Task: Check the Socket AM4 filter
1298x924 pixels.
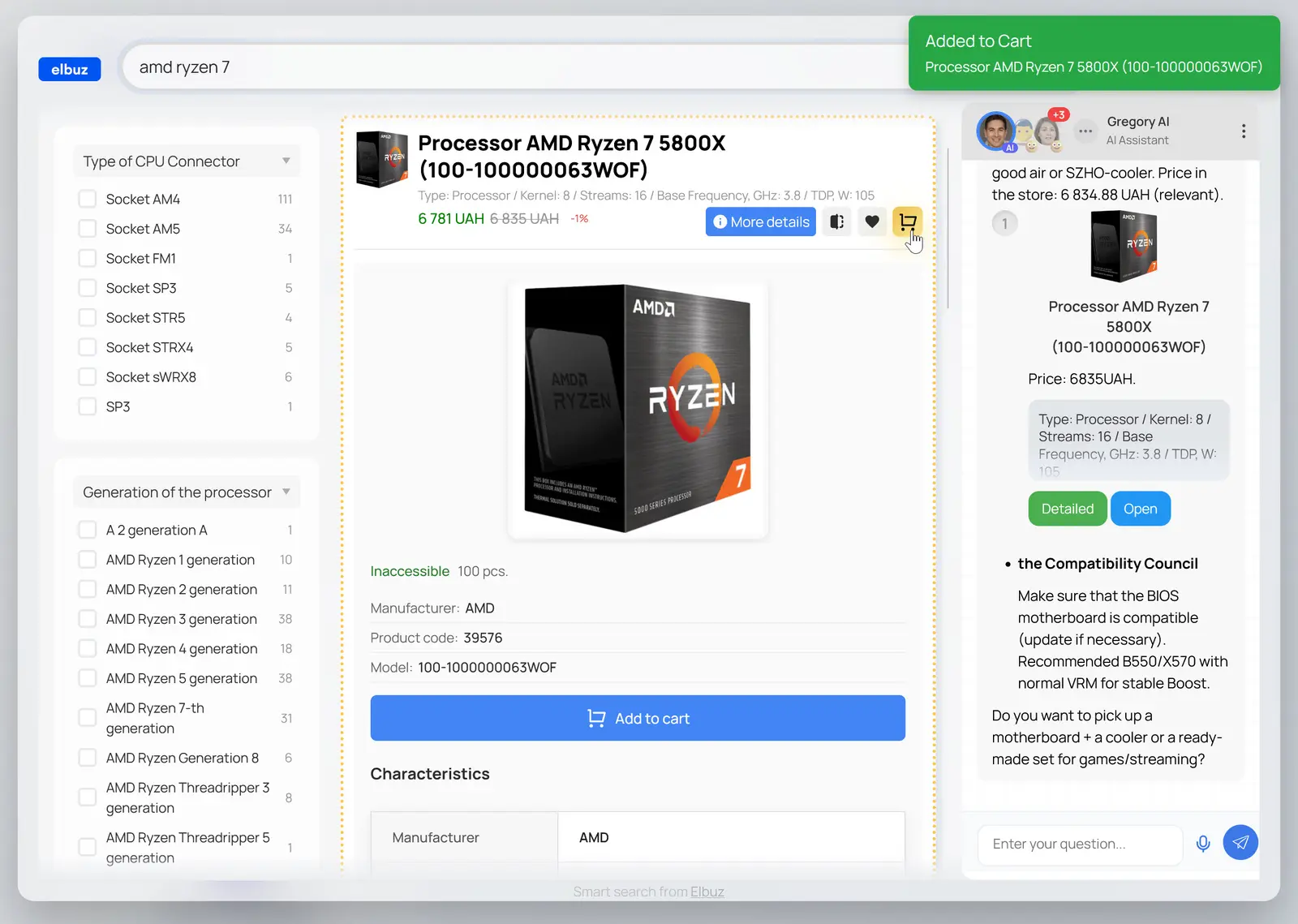Action: coord(88,199)
